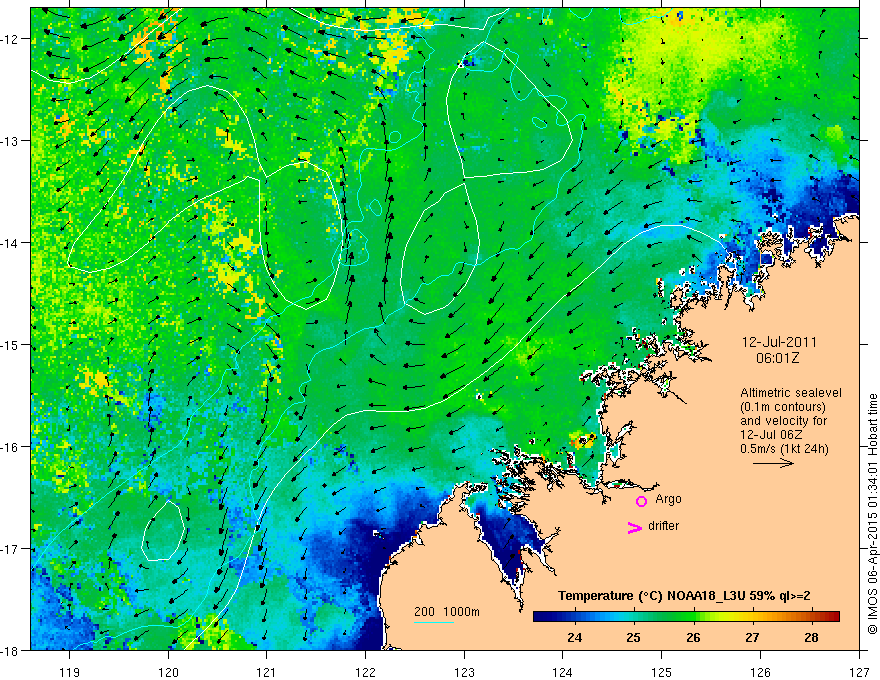Click the date label '12-Jul-2011'

point(779,342)
